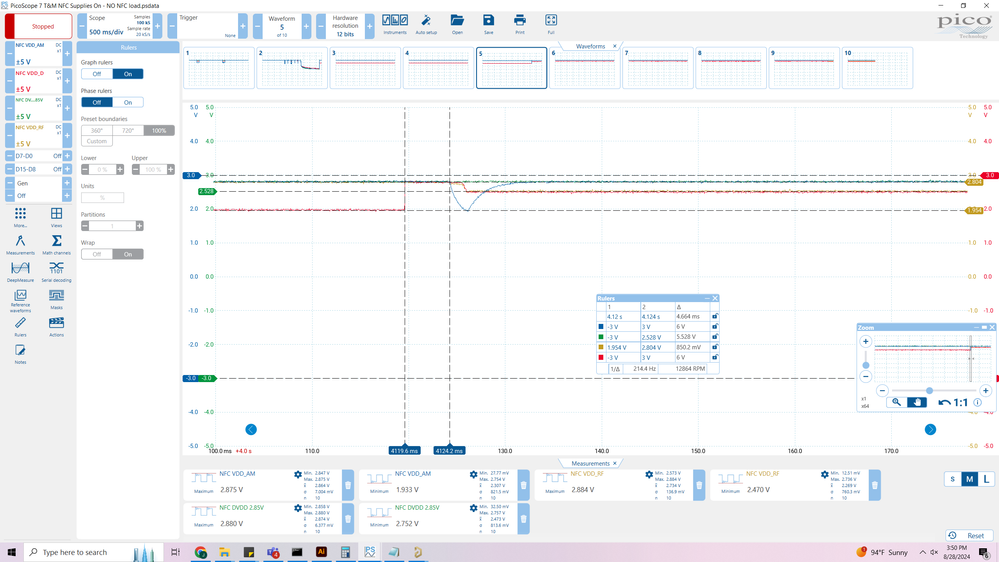
Task: Turn Phase rulers On
Action: pyautogui.click(x=128, y=102)
